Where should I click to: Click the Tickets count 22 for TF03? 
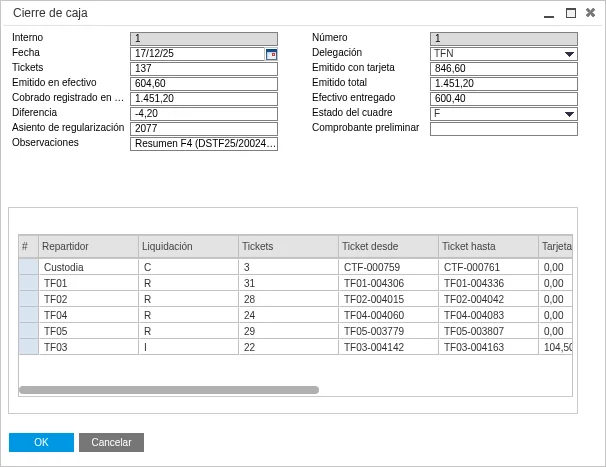click(x=288, y=347)
